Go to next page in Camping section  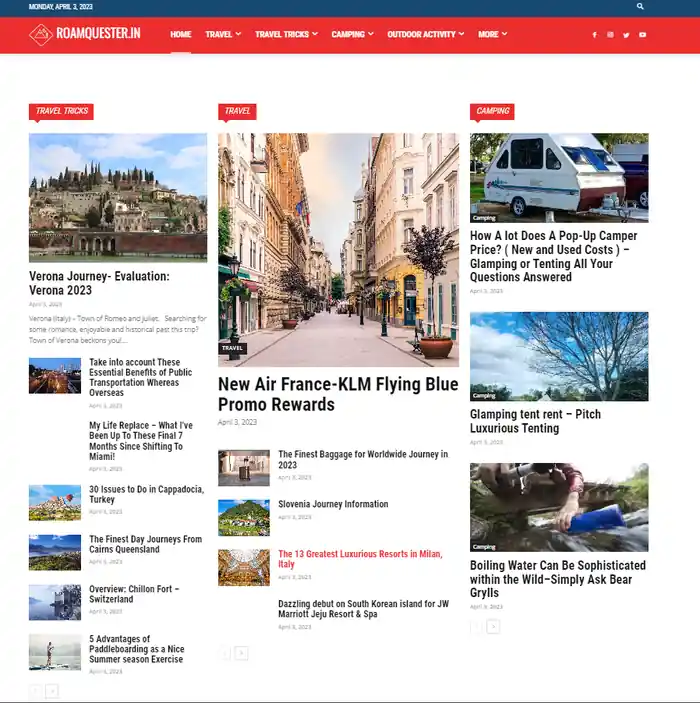point(493,626)
